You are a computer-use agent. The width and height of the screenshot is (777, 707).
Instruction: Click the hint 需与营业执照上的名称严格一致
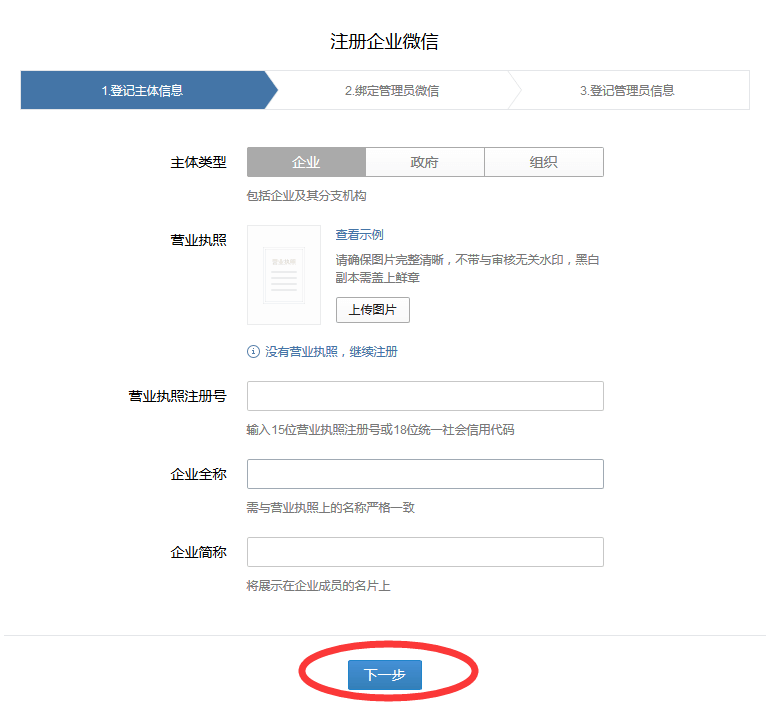pyautogui.click(x=331, y=507)
